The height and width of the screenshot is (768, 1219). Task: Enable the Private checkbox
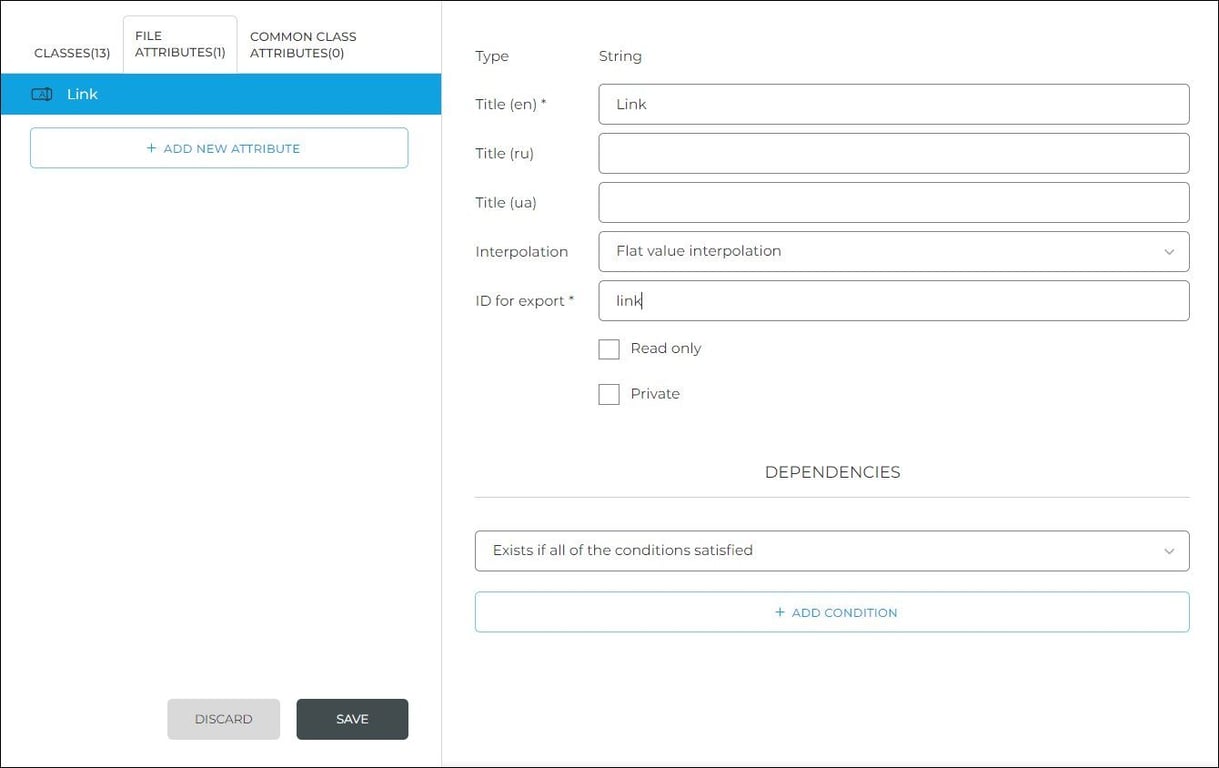(609, 393)
